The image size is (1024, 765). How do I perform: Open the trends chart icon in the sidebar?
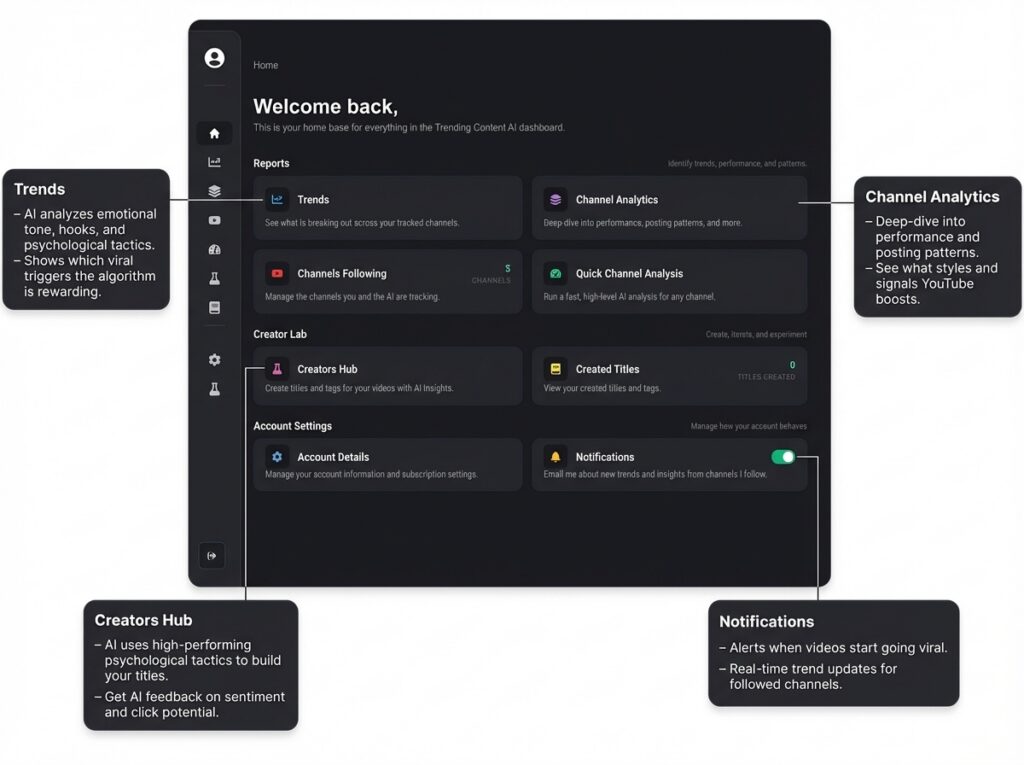[214, 162]
